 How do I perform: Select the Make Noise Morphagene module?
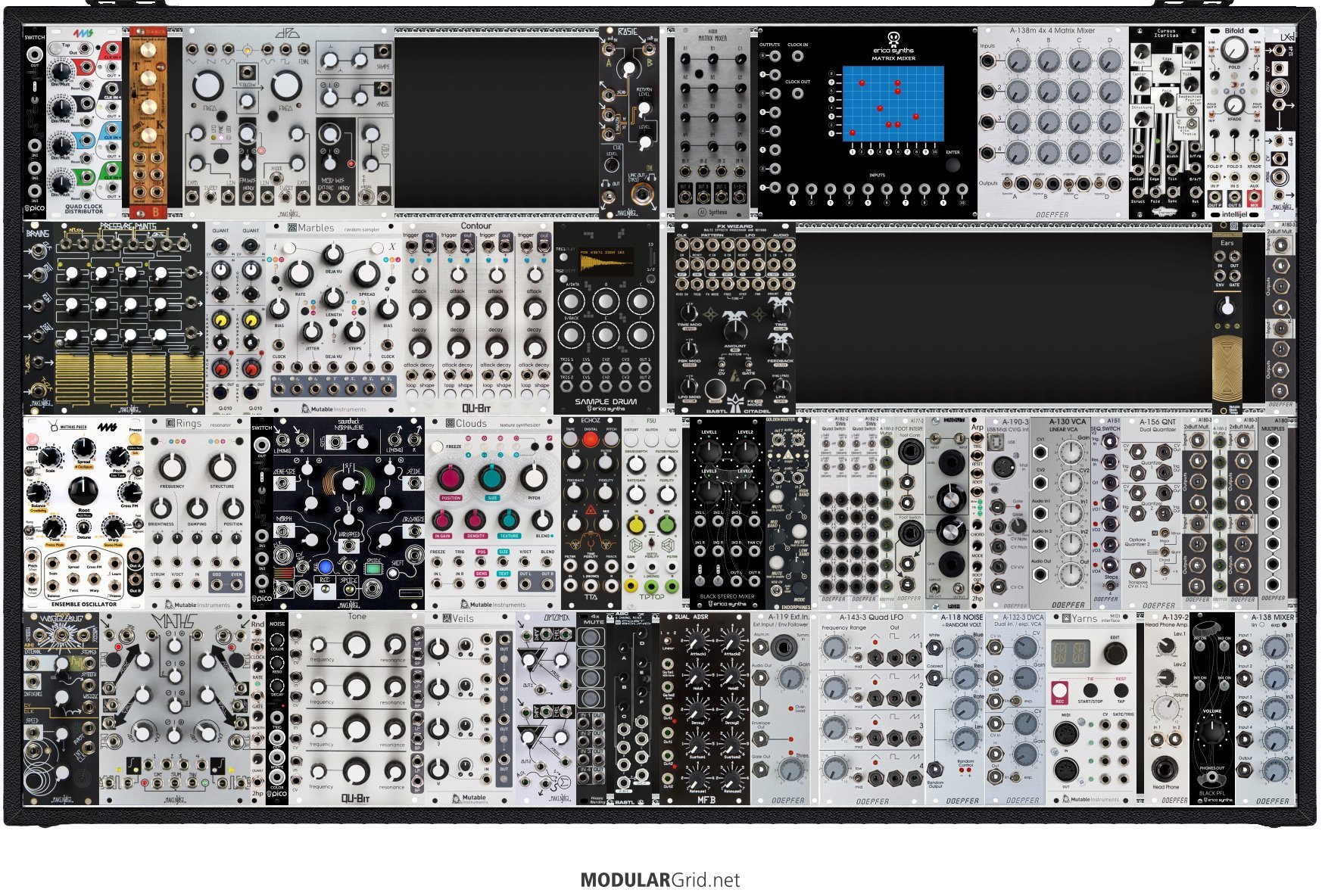(x=348, y=513)
